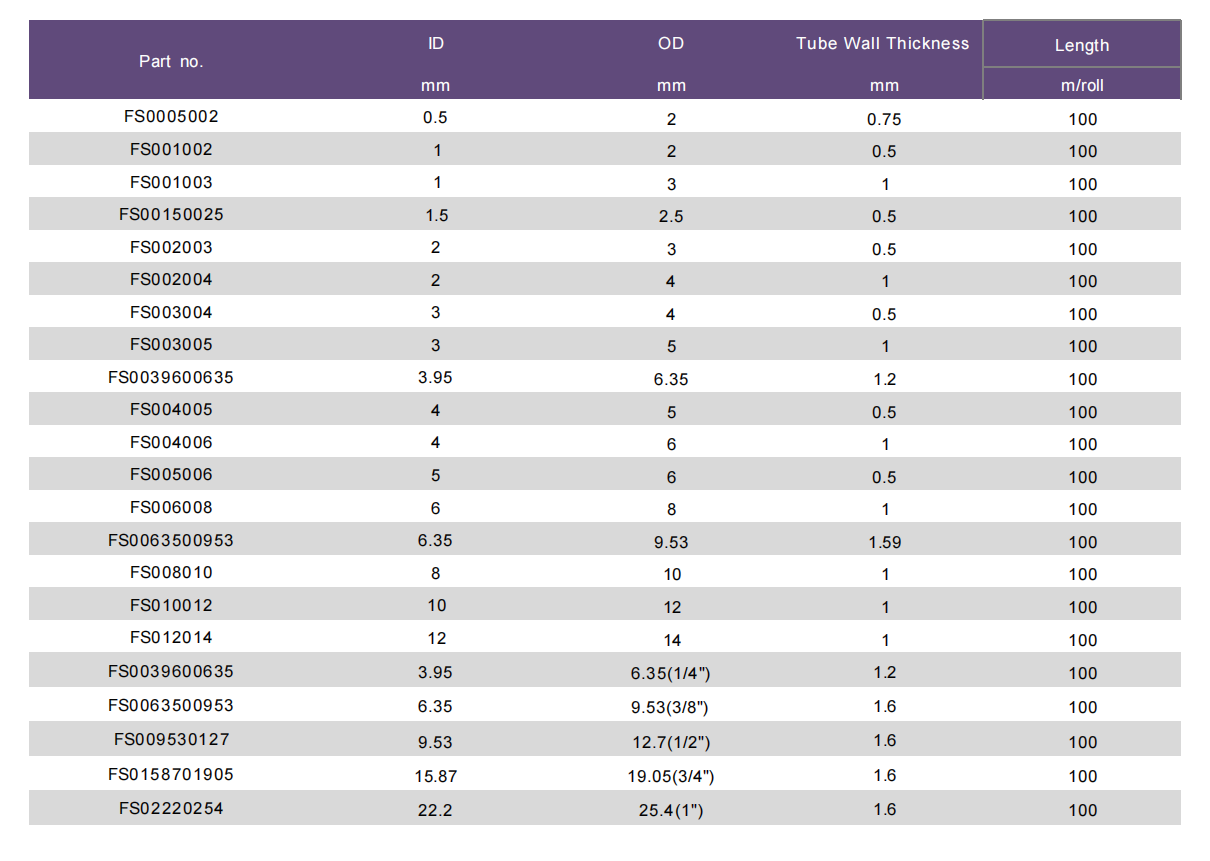Select the 25.4(1") OD value
The width and height of the screenshot is (1210, 861).
[671, 810]
